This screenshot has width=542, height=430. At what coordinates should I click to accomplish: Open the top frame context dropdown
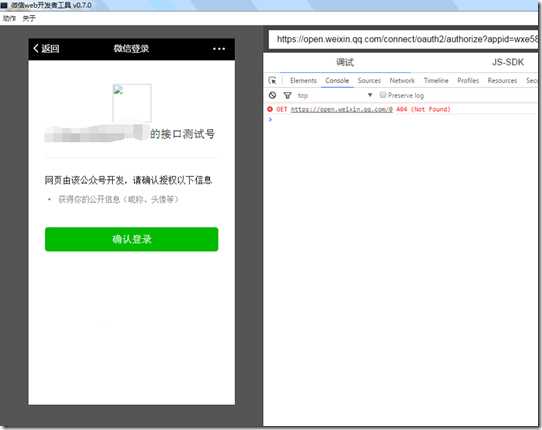coord(335,95)
